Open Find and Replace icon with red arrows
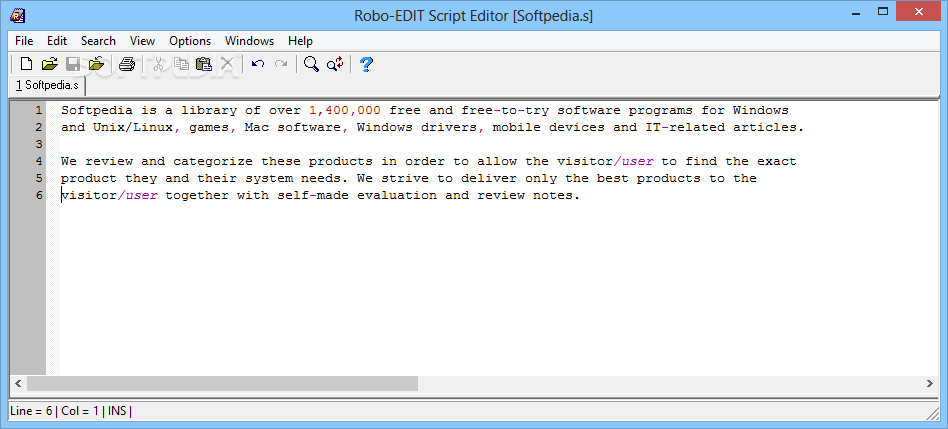The image size is (948, 429). click(335, 63)
